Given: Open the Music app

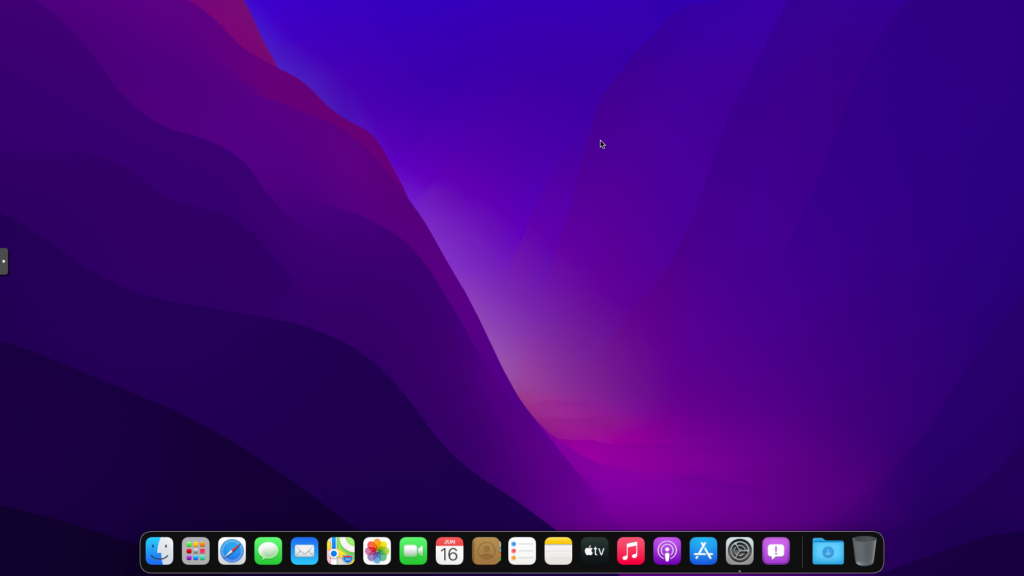Looking at the screenshot, I should [631, 551].
